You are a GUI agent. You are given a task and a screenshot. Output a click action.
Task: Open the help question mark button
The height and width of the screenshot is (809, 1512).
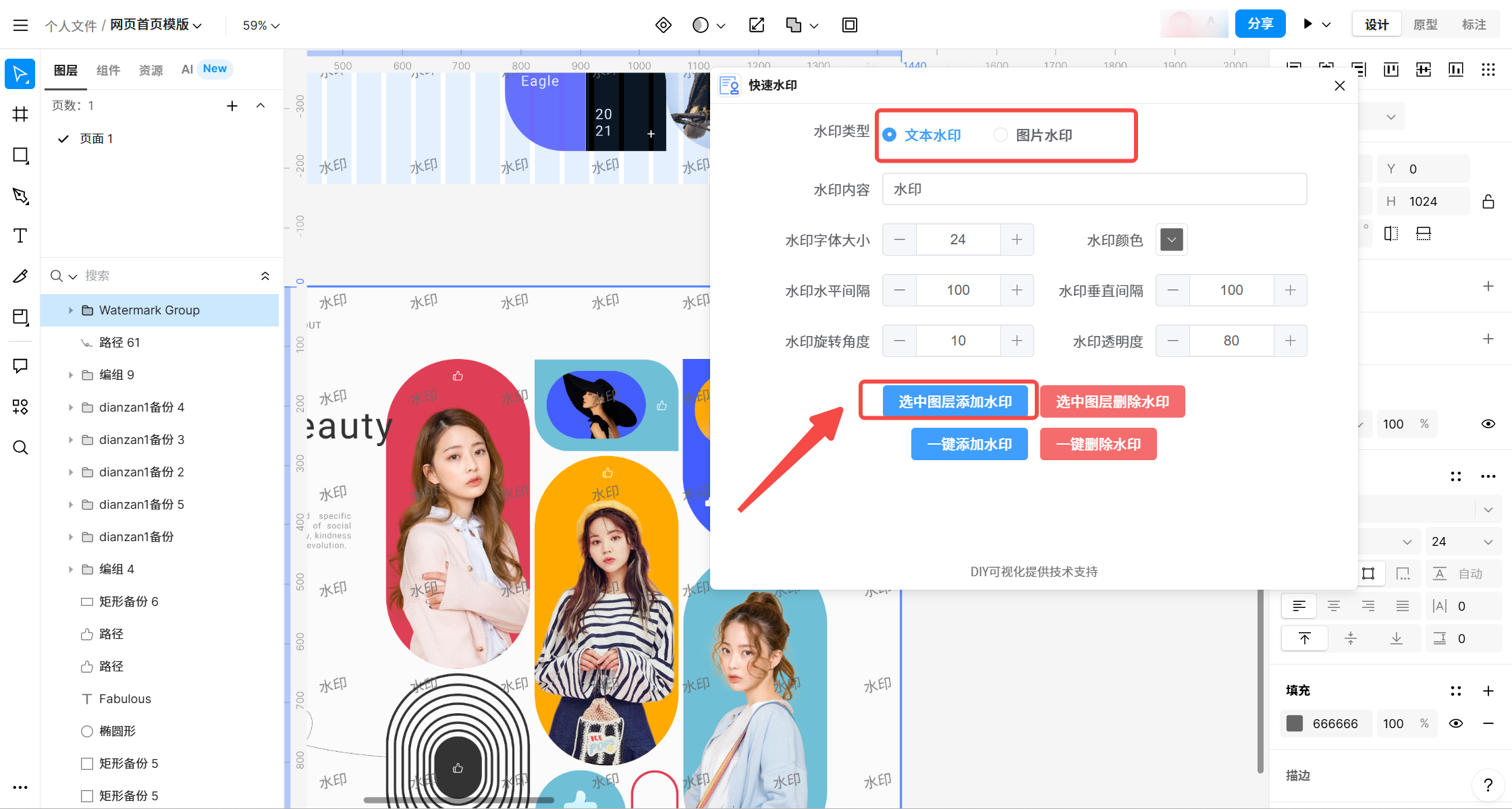[x=1488, y=785]
